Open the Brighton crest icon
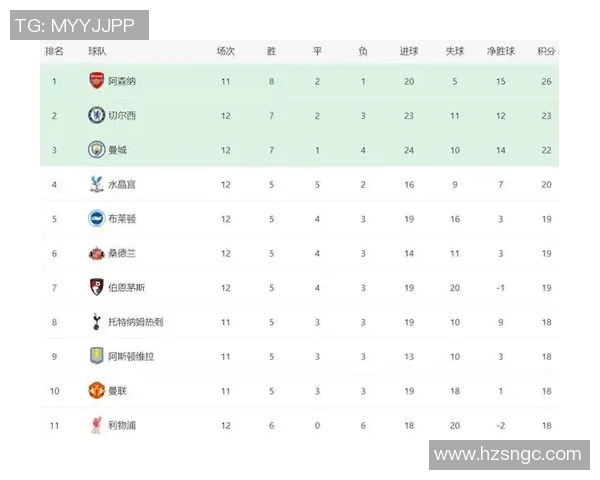This screenshot has width=600, height=480. pos(96,219)
